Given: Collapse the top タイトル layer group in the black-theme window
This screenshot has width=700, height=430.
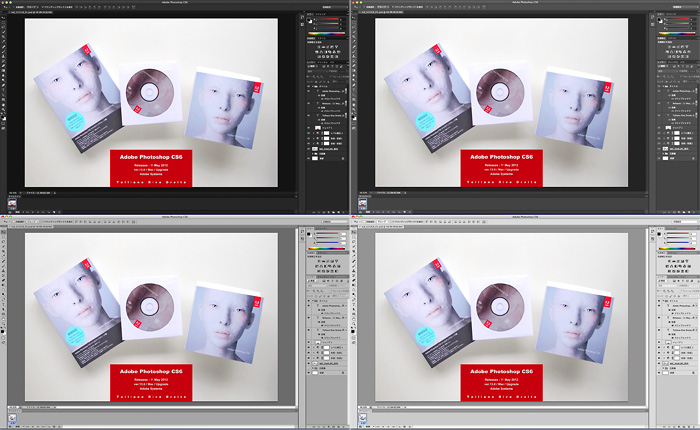Looking at the screenshot, I should pyautogui.click(x=313, y=86).
